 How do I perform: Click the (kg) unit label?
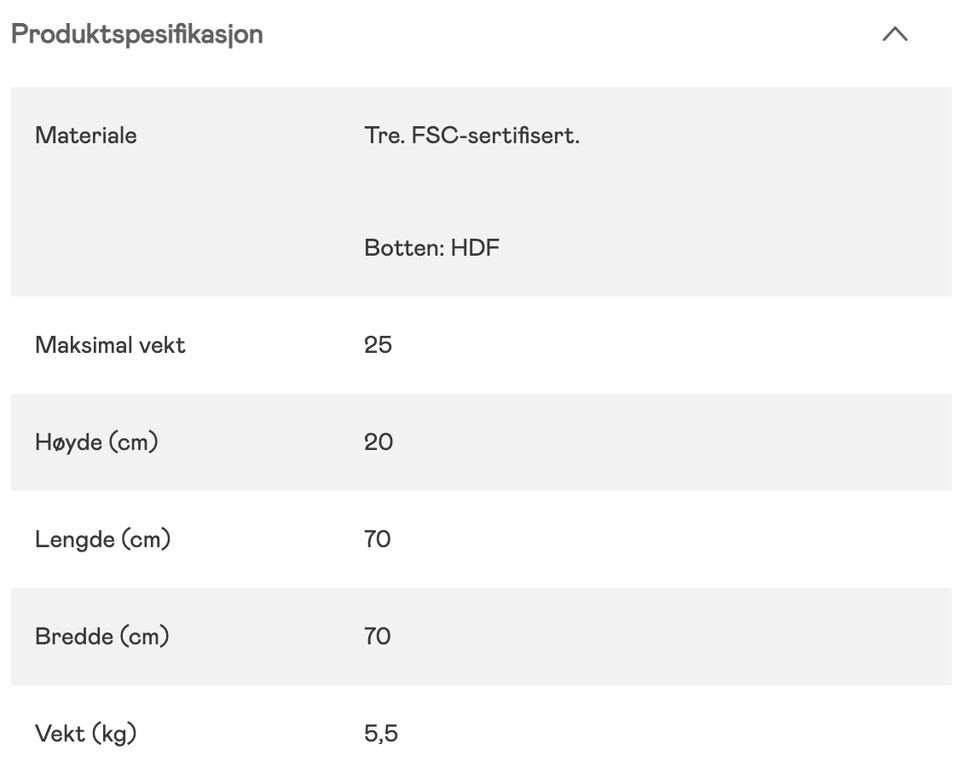114,733
